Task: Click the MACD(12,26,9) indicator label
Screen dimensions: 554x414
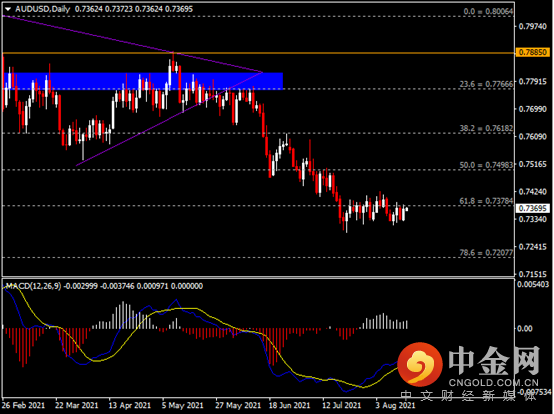Action: click(x=34, y=286)
